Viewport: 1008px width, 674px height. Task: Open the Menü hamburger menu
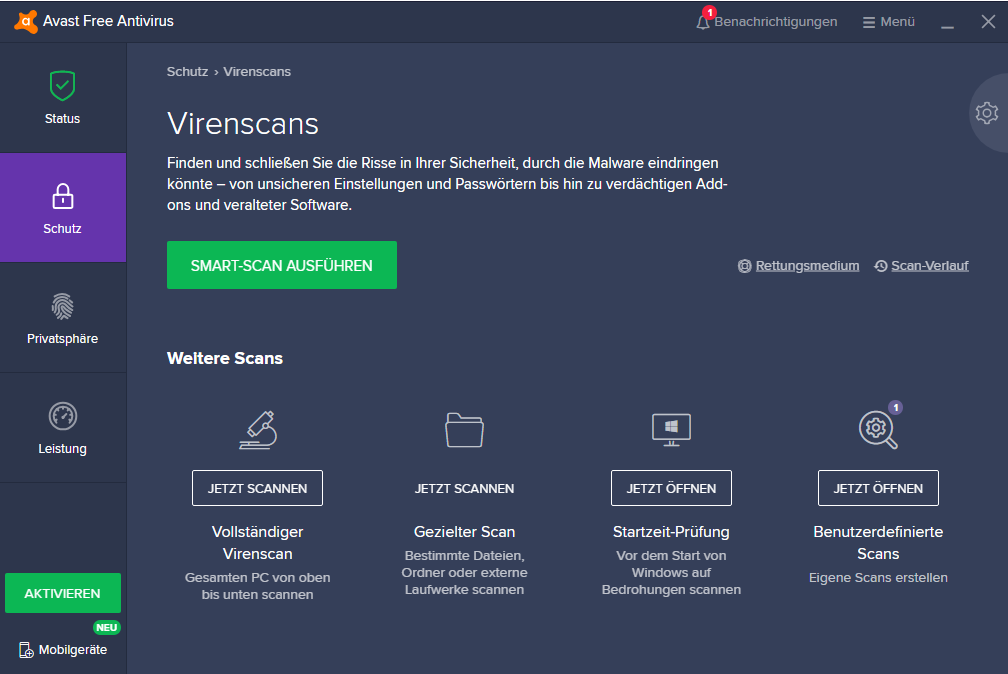pyautogui.click(x=889, y=22)
